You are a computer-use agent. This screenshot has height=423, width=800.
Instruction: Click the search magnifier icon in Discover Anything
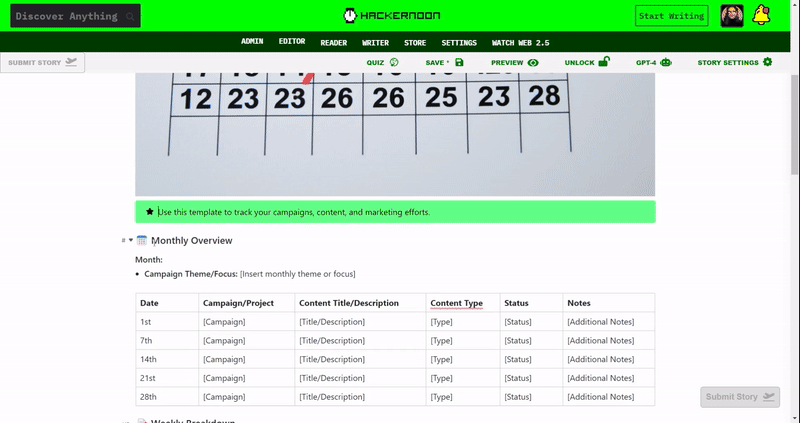(x=130, y=16)
